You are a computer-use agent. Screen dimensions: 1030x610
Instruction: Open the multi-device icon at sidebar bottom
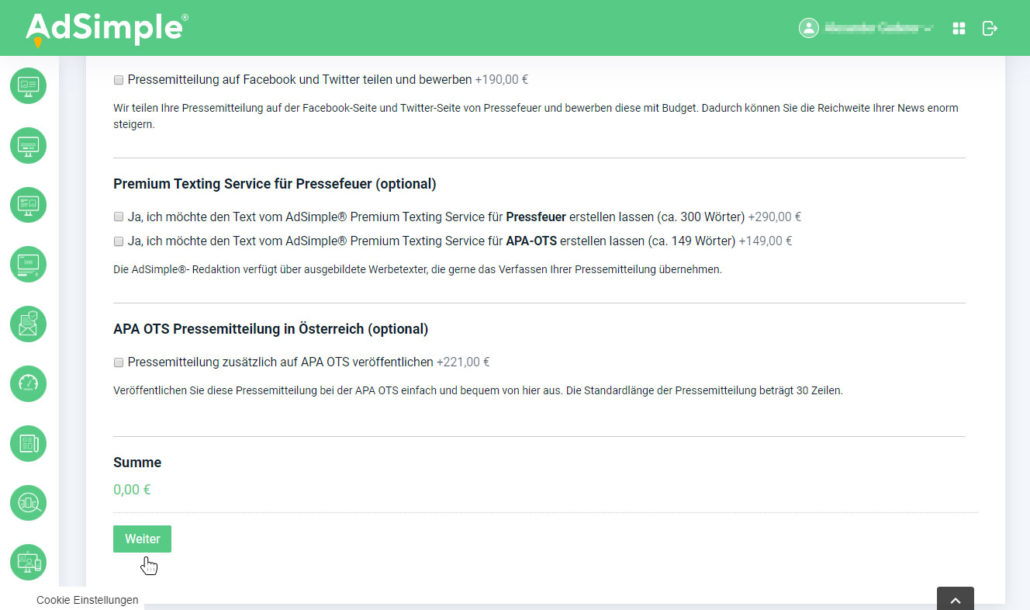(28, 562)
